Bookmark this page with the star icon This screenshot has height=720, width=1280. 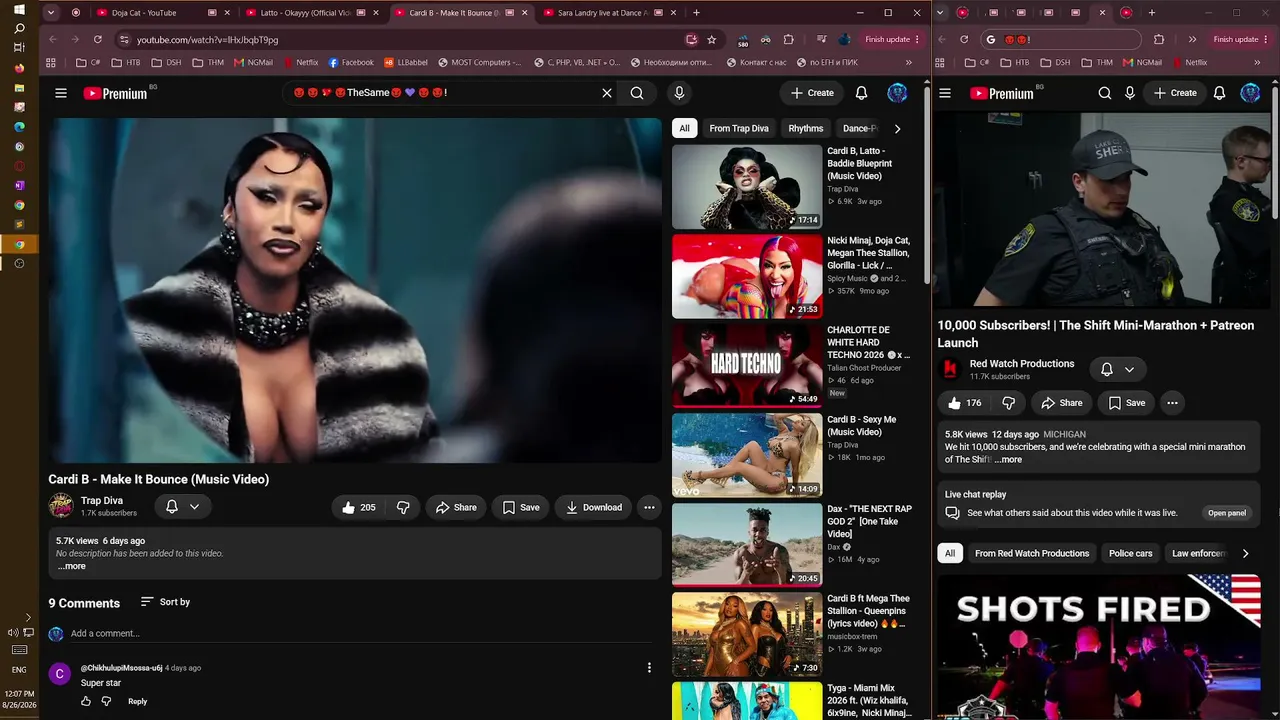point(711,39)
